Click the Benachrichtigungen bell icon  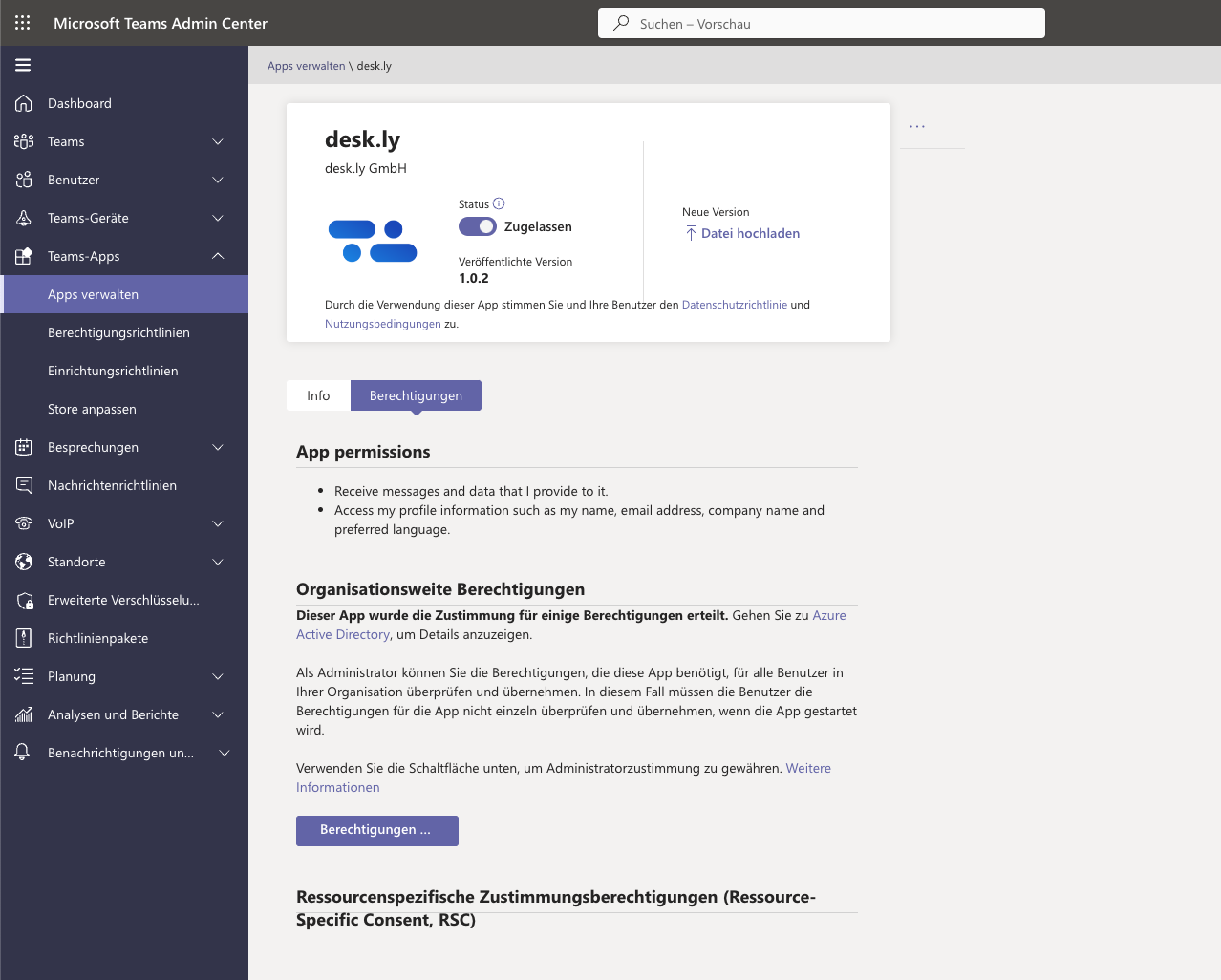(23, 753)
